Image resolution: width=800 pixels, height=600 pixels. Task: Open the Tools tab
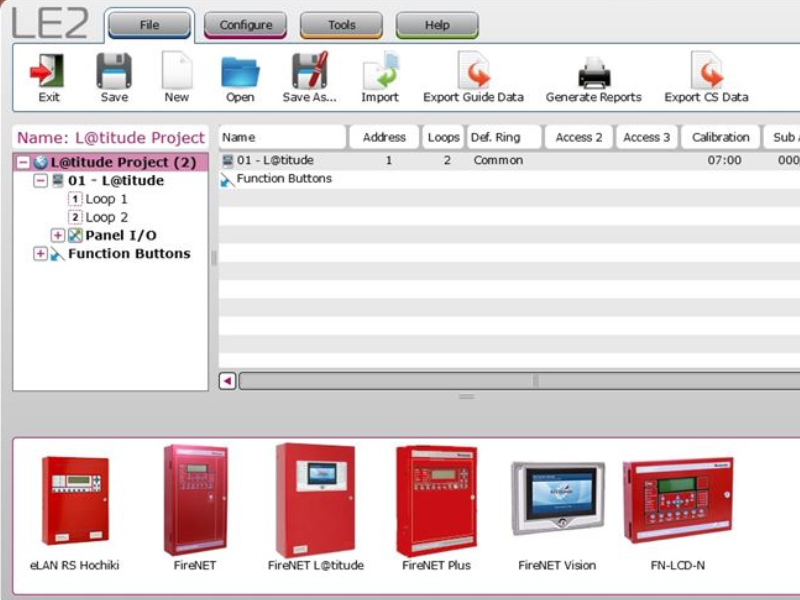click(341, 24)
